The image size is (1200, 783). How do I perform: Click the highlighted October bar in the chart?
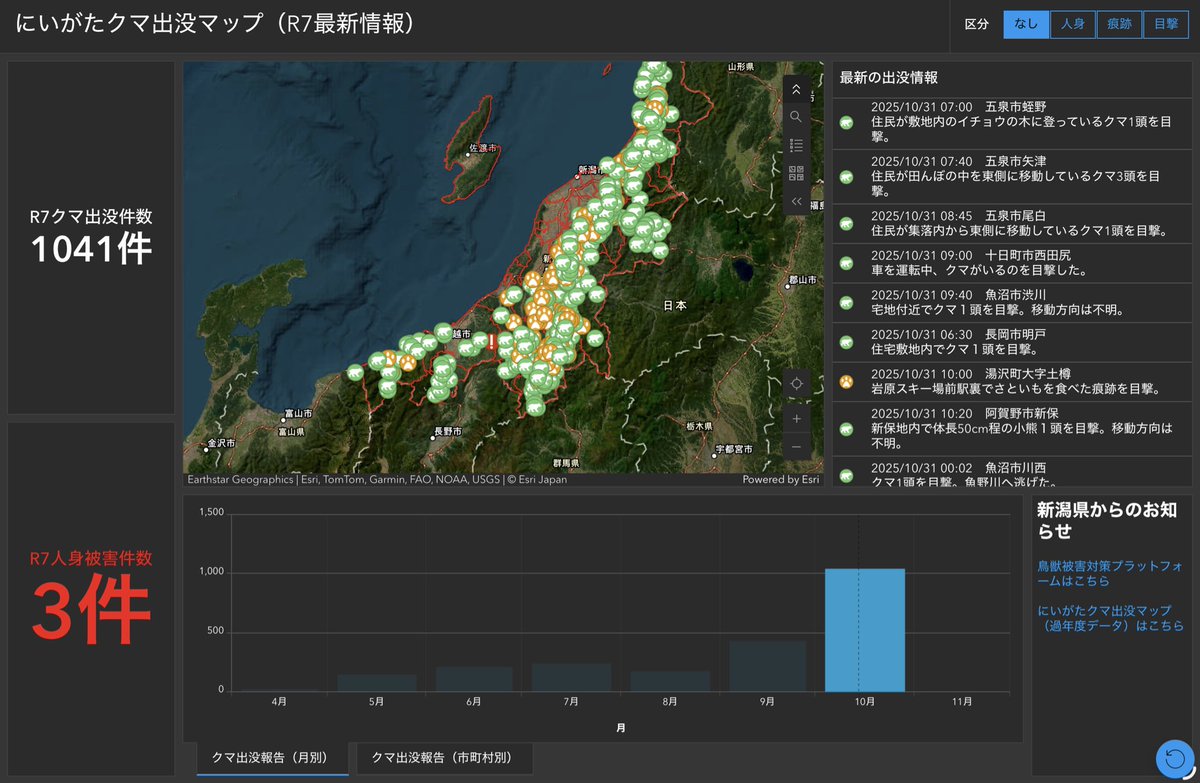(x=865, y=630)
